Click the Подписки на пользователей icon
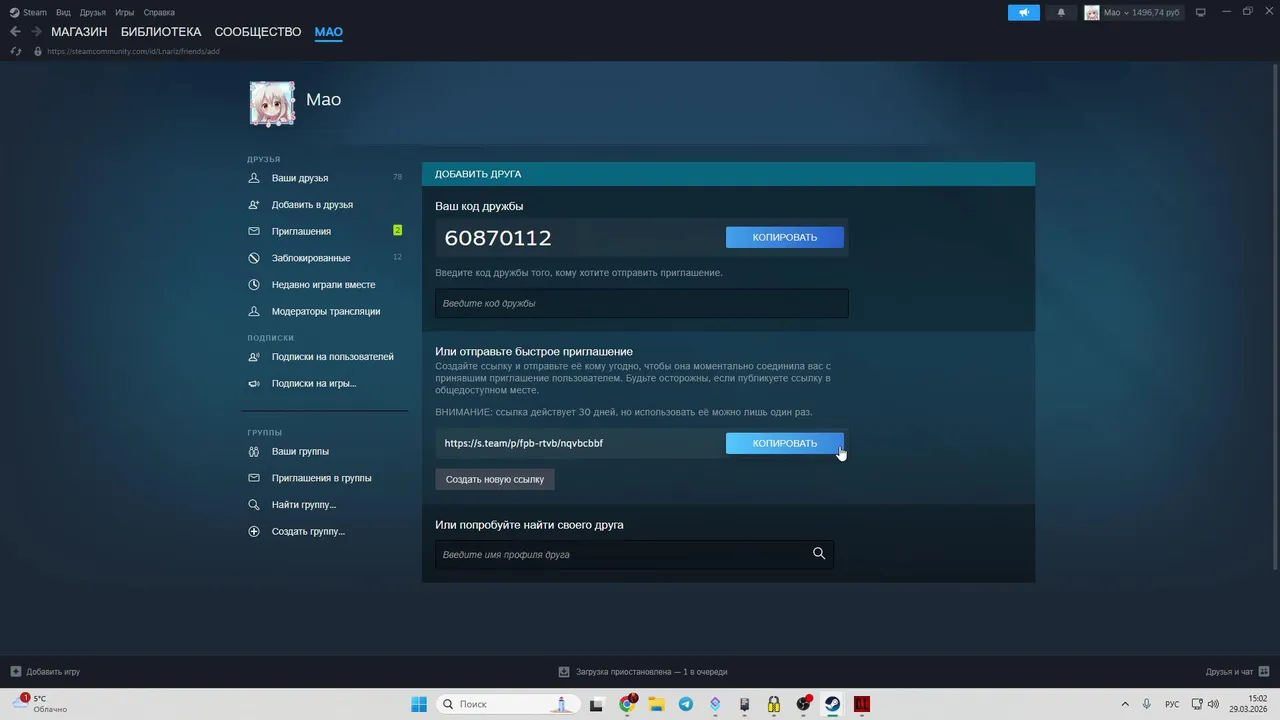Screen dimensions: 1280x720 pos(254,357)
